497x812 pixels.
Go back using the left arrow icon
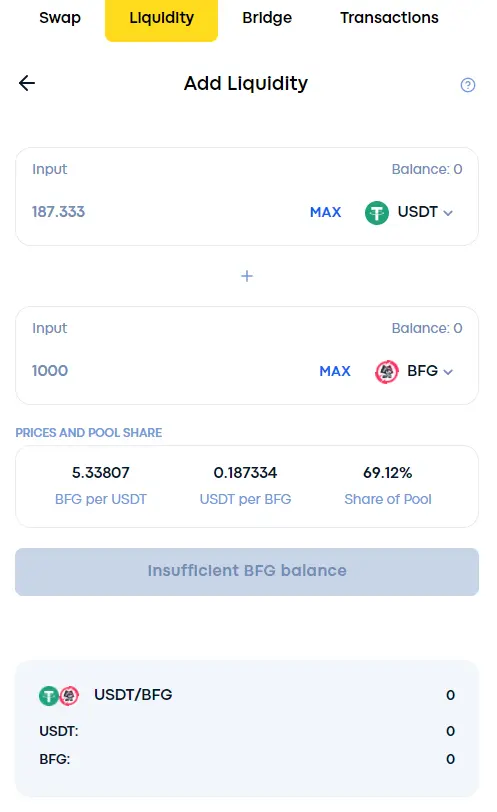coord(27,83)
